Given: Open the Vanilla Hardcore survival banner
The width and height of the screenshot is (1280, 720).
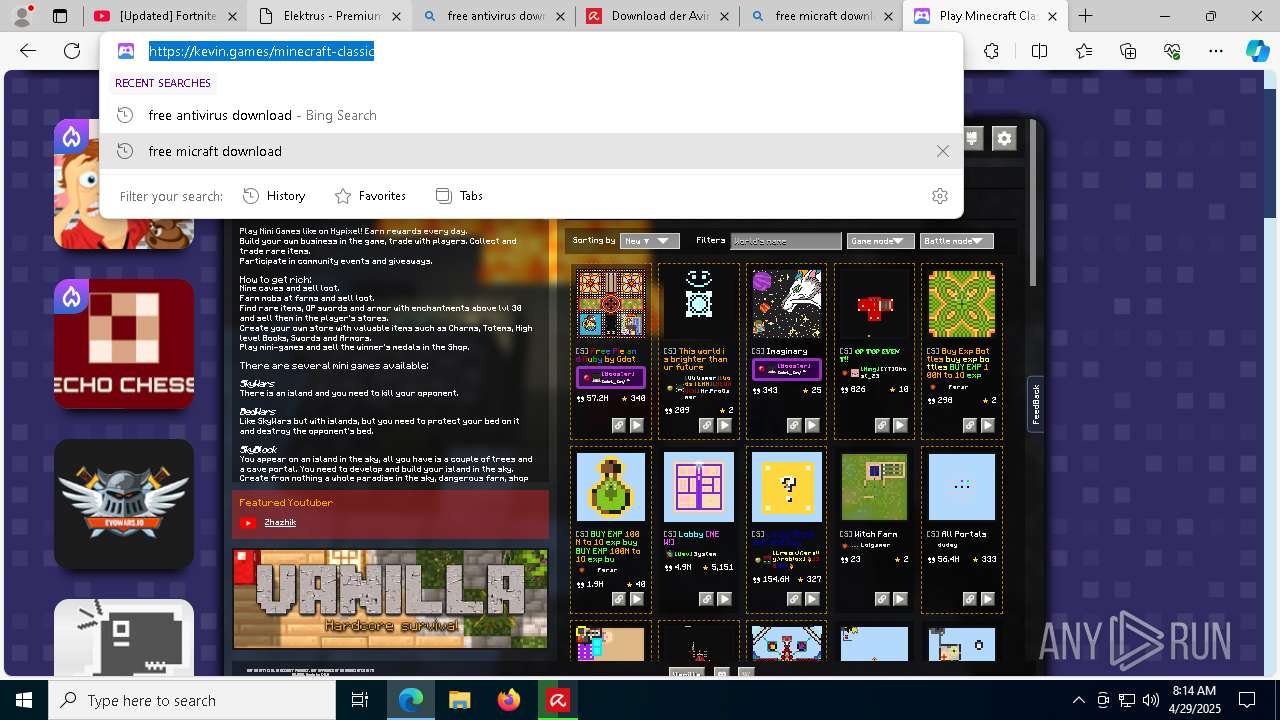Looking at the screenshot, I should pos(390,598).
